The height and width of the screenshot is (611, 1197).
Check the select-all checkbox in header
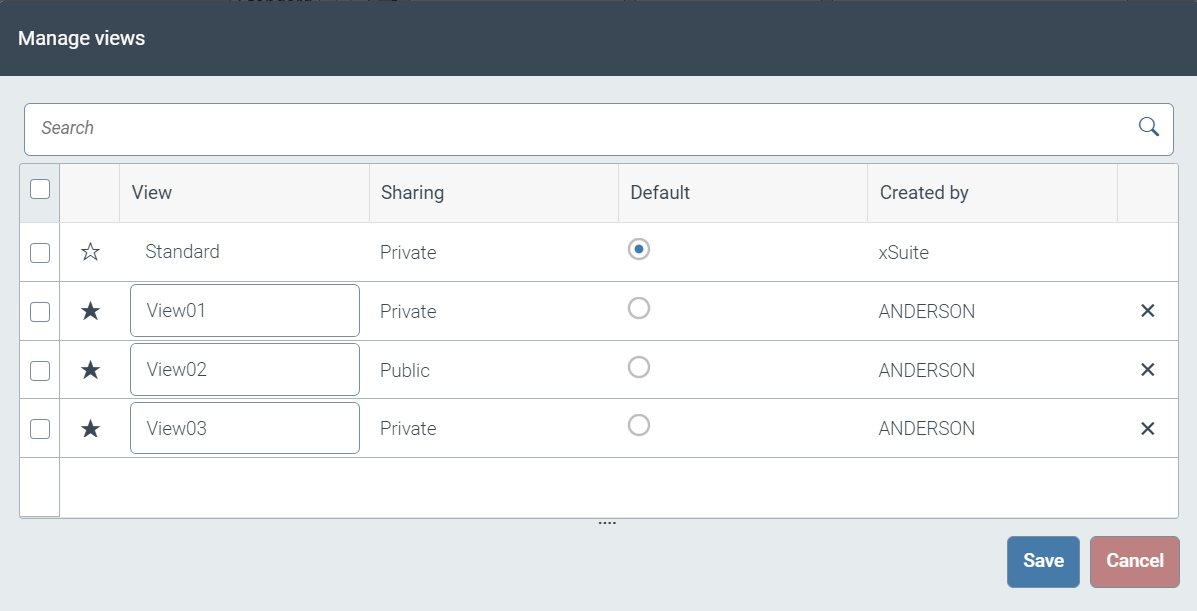40,189
